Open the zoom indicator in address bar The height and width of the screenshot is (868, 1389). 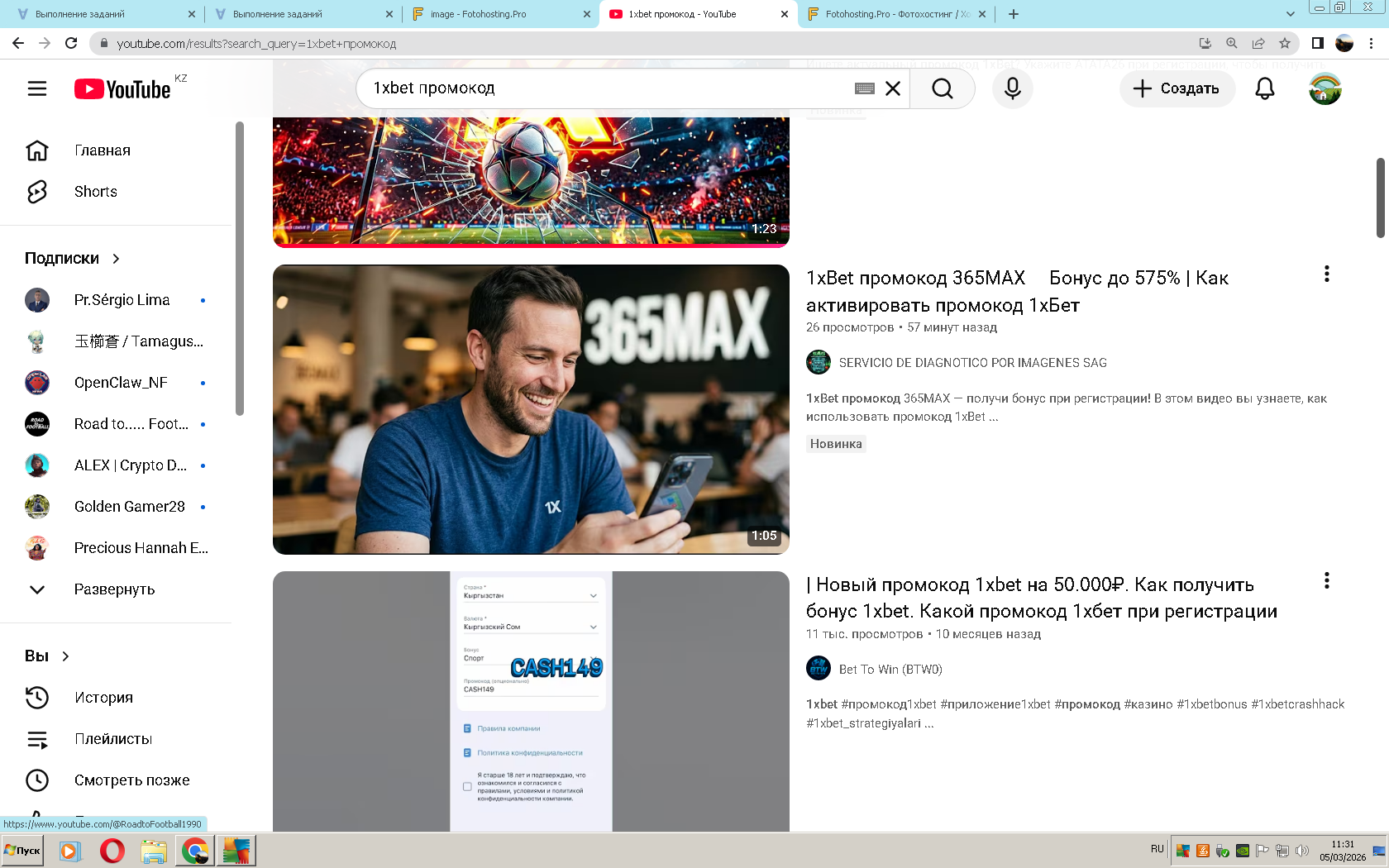pyautogui.click(x=1232, y=43)
